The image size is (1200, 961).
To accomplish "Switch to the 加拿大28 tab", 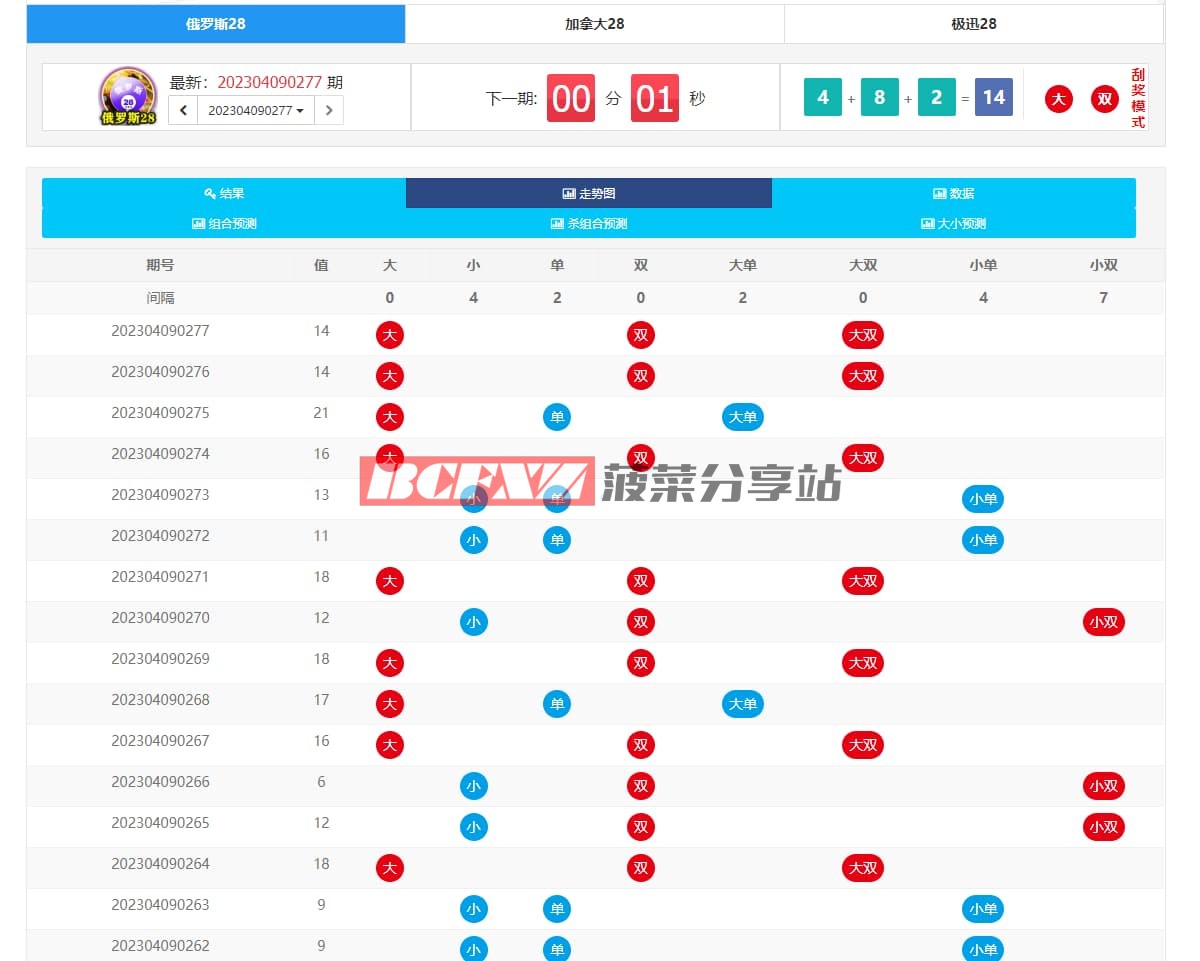I will [594, 24].
